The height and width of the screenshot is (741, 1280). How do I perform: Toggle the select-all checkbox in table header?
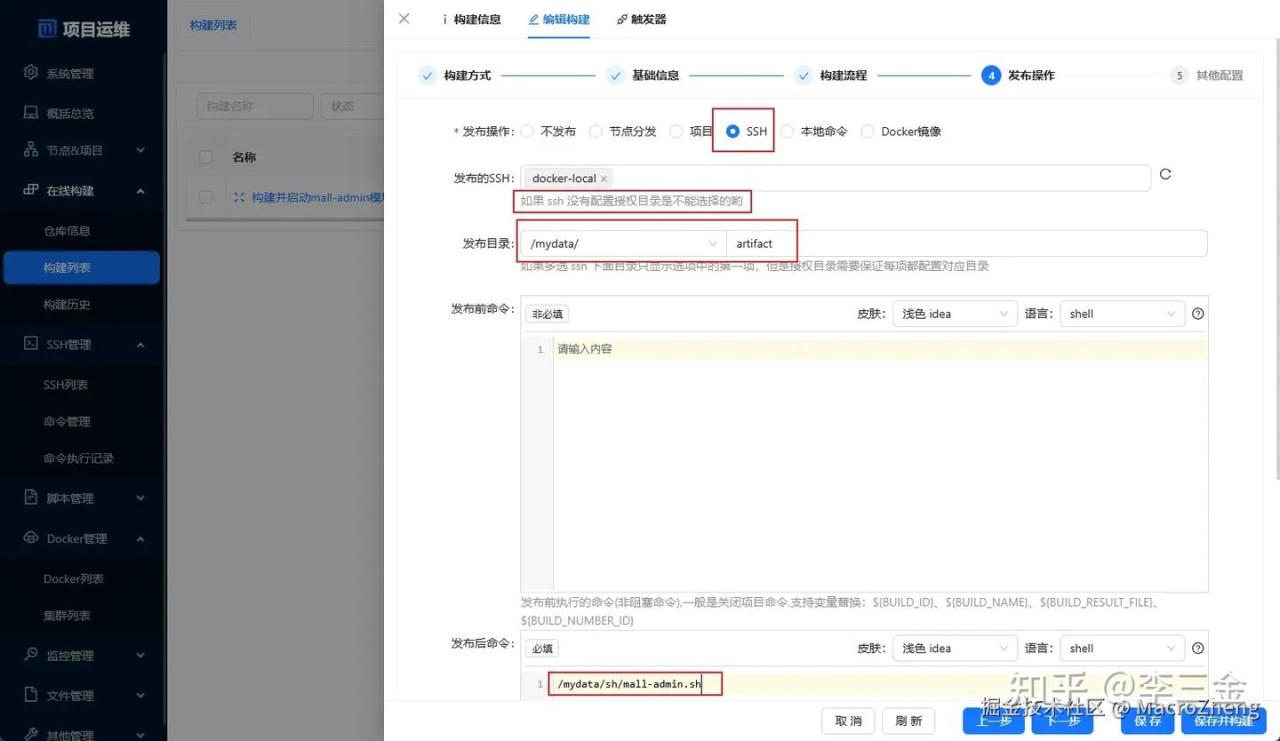206,157
